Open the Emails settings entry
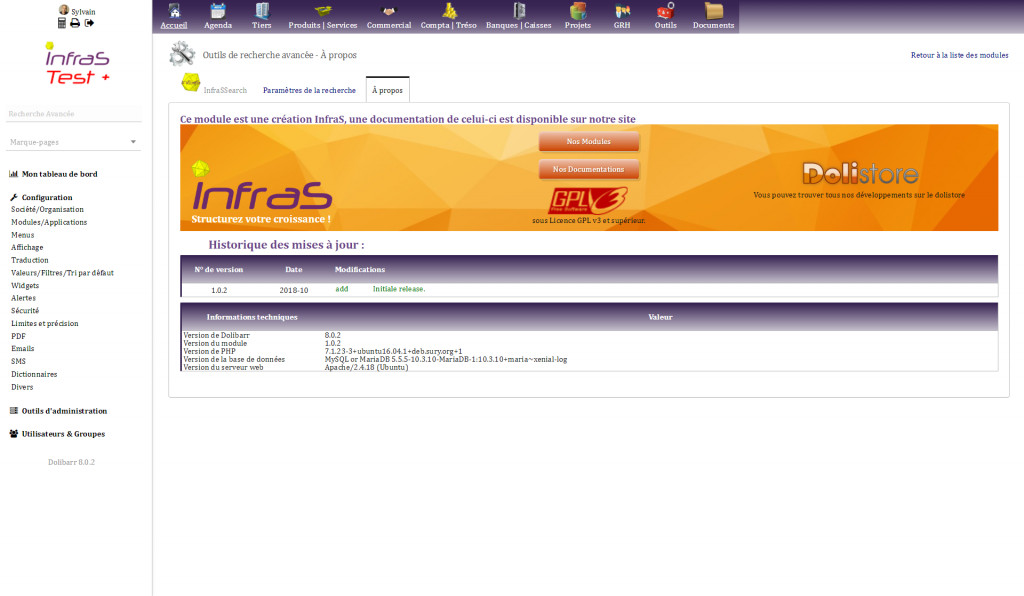 coord(22,349)
